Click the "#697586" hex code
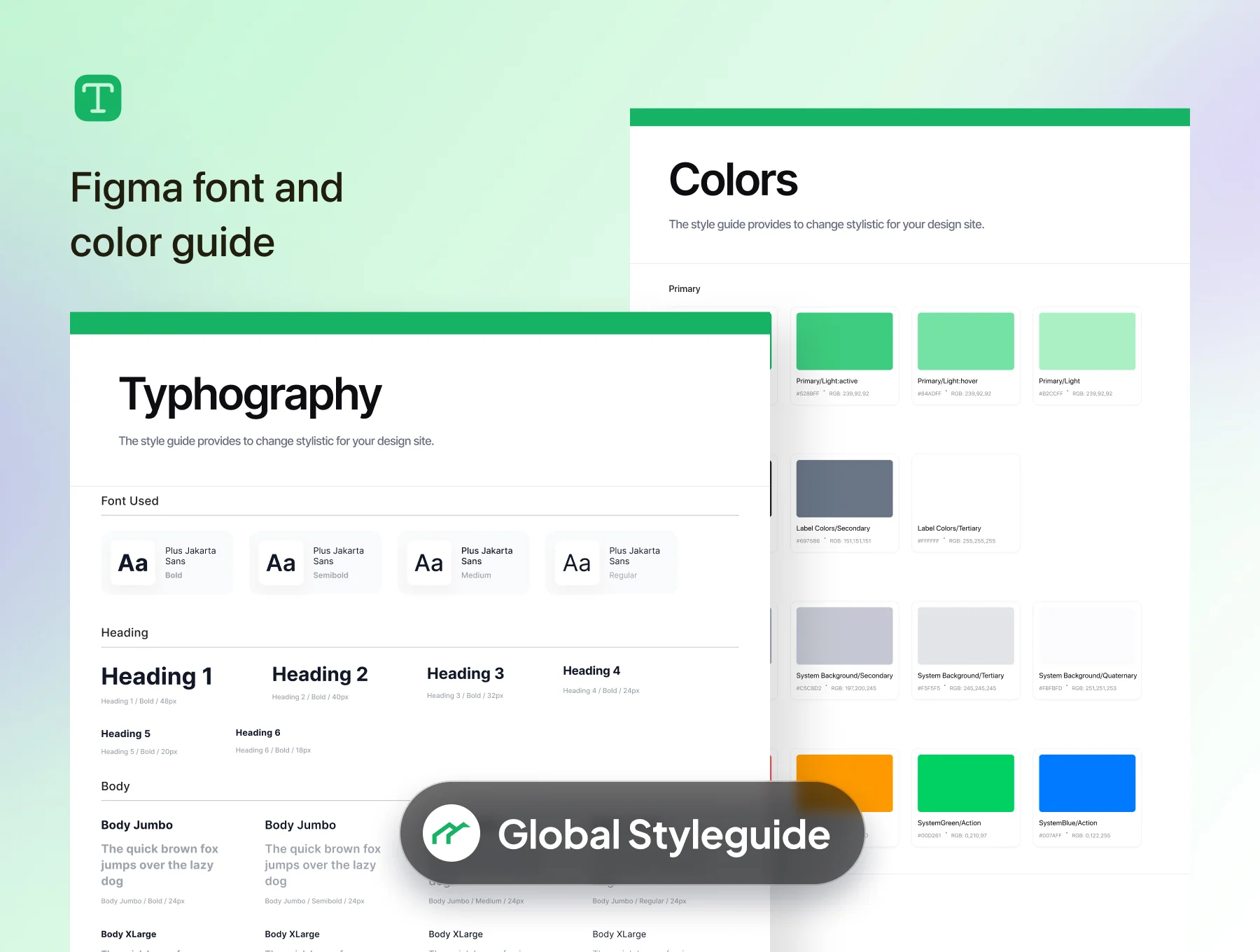The height and width of the screenshot is (952, 1260). click(x=808, y=541)
